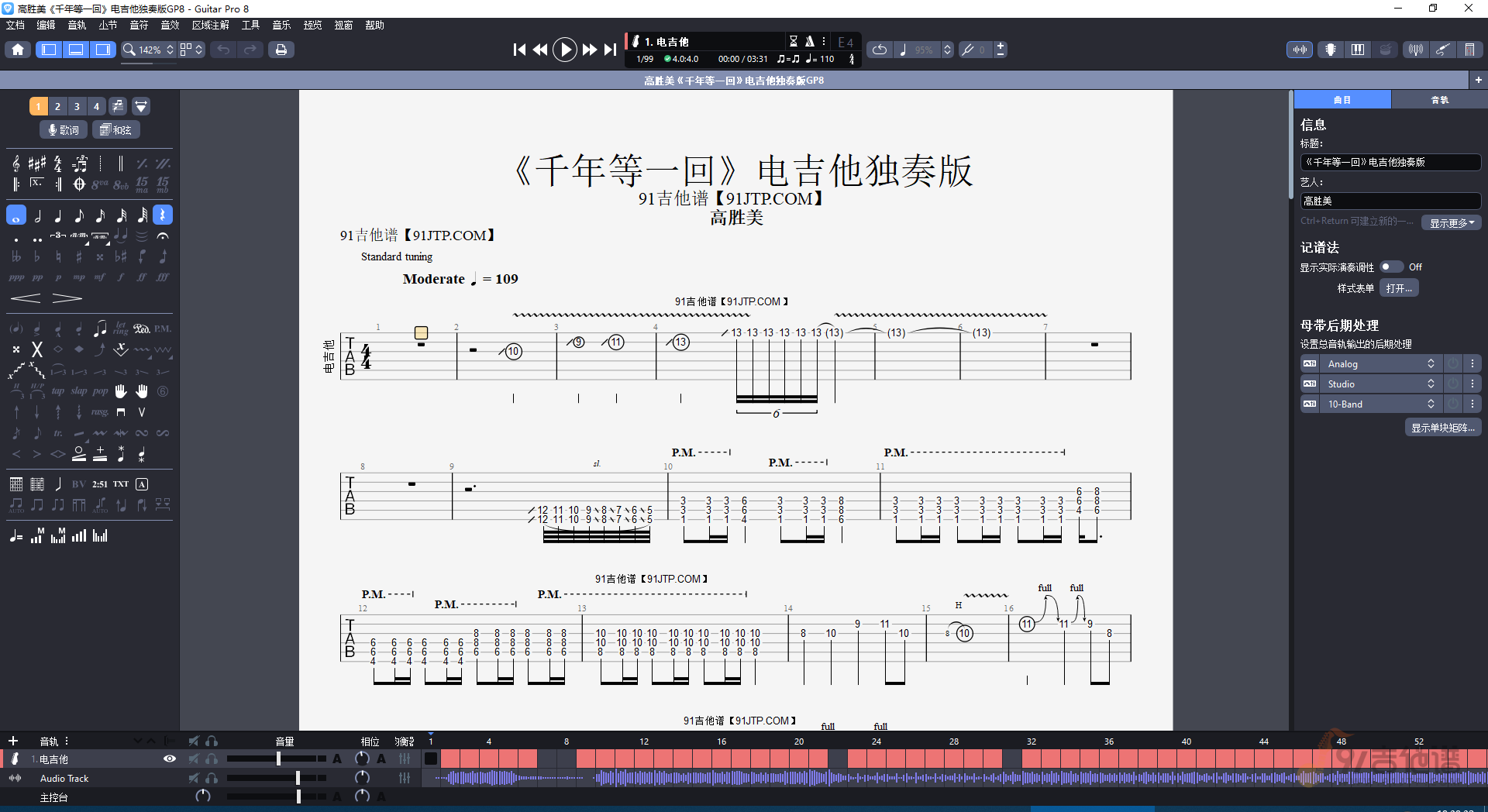The image size is (1488, 812).
Task: Mute the 电吉他 track
Action: click(x=194, y=759)
